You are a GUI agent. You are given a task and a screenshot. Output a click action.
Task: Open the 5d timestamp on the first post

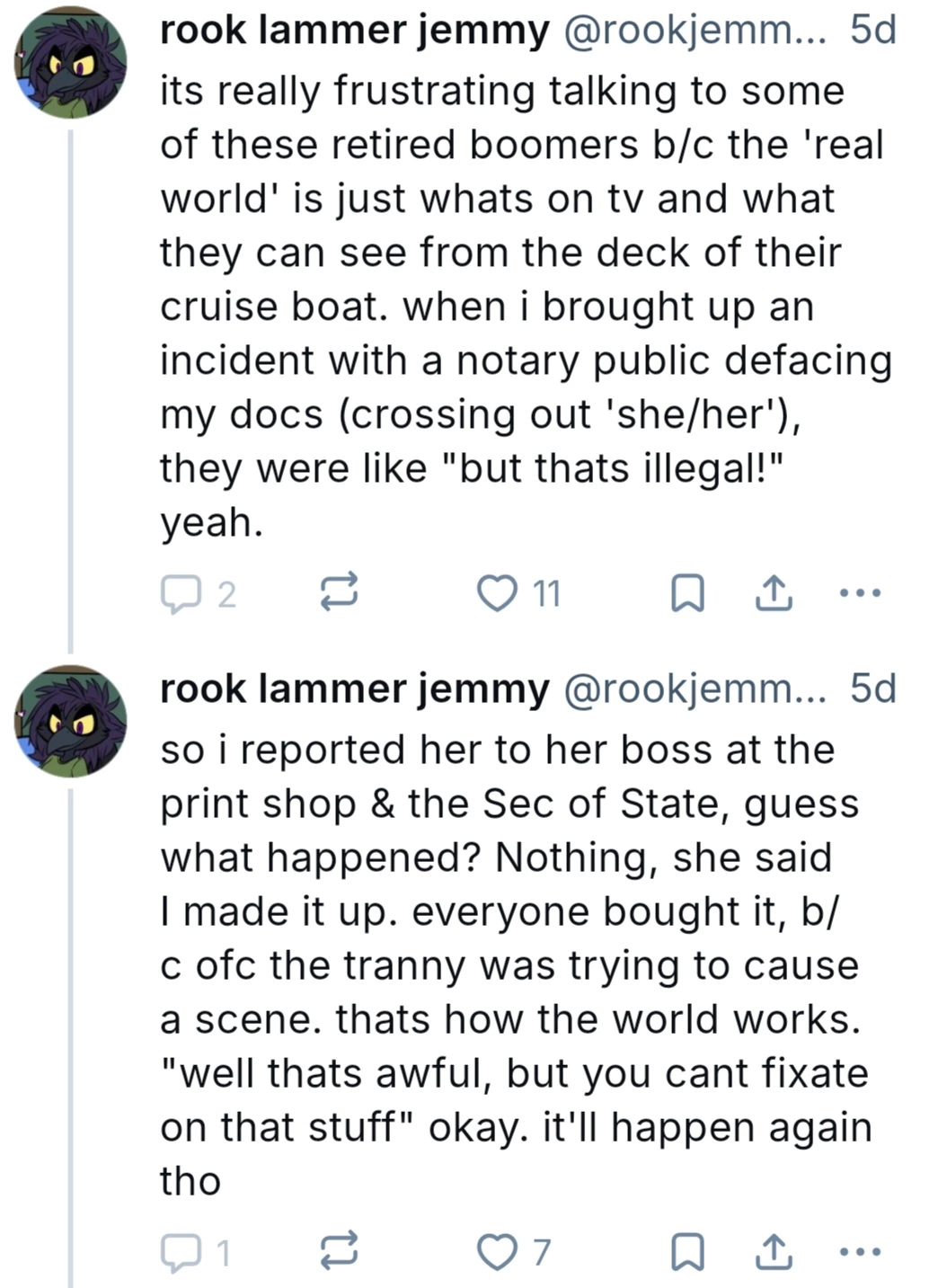[873, 31]
